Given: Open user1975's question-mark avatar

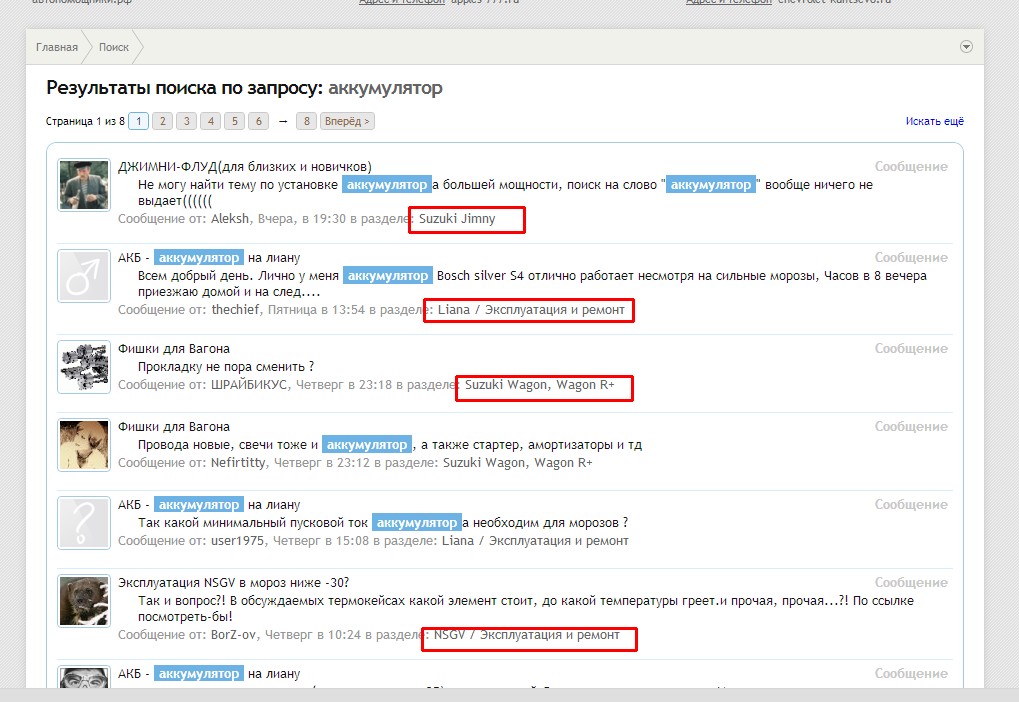Looking at the screenshot, I should 84,523.
